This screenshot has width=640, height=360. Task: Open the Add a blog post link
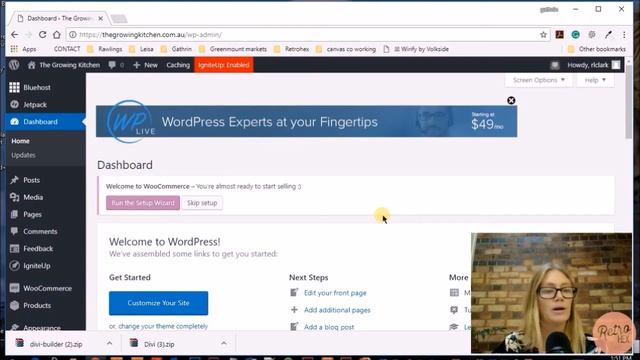(329, 327)
